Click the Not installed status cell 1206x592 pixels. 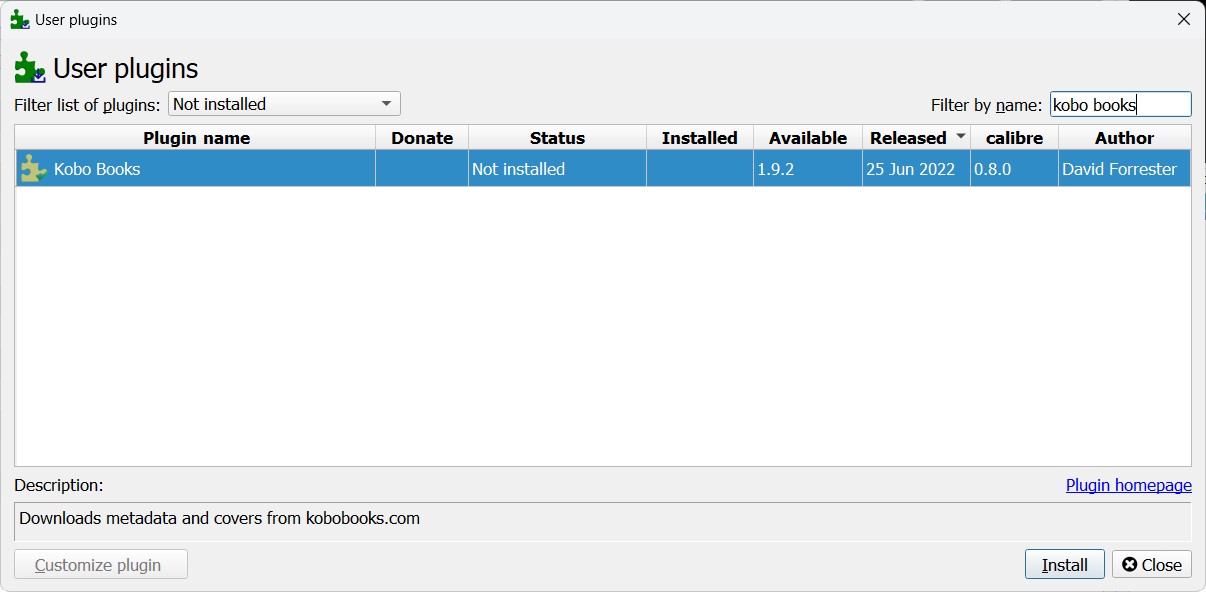coord(557,169)
